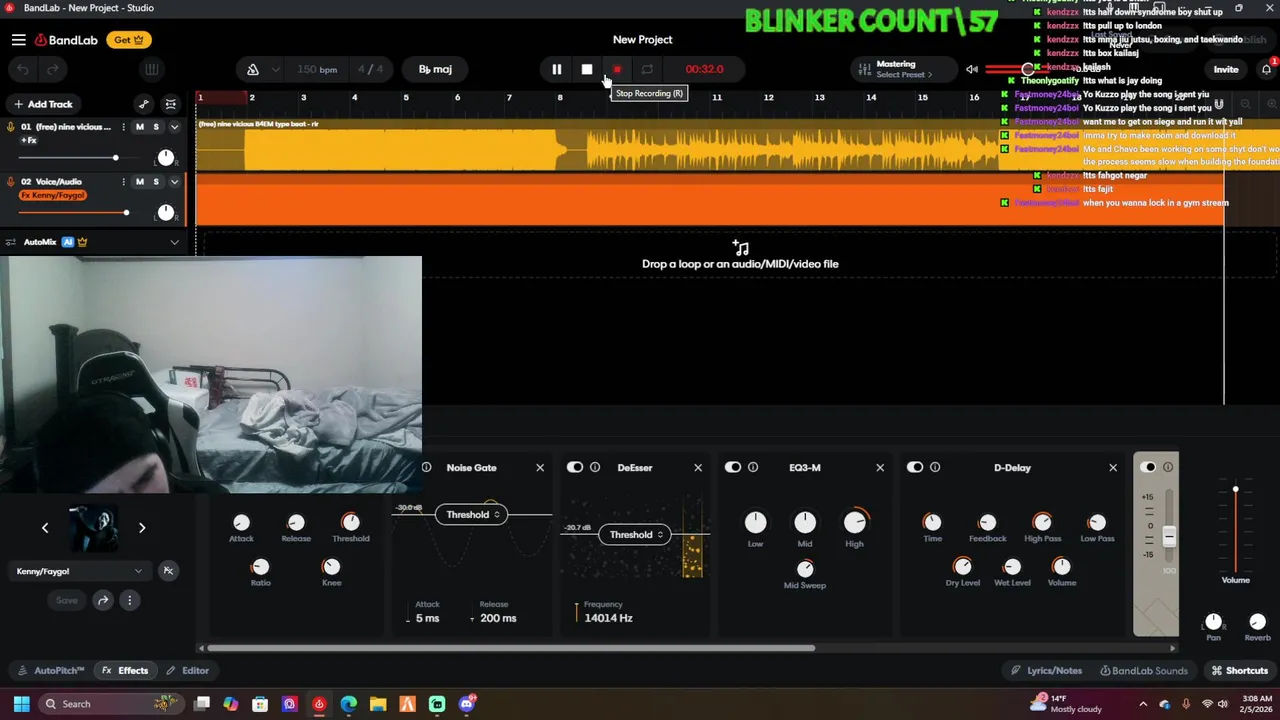The image size is (1280, 720).
Task: Change the Bb maj key selector
Action: 435,70
